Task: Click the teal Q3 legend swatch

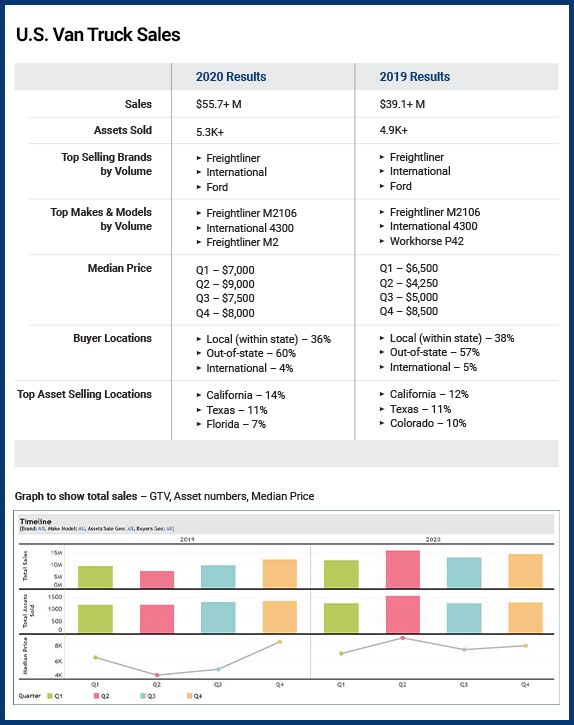Action: pos(143,696)
